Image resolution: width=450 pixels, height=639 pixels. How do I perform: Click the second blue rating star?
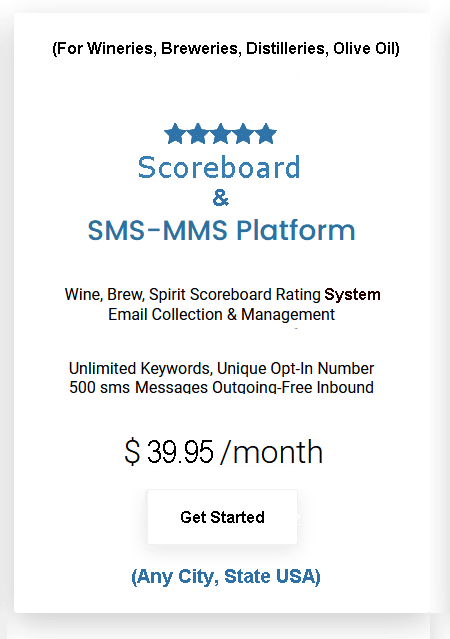coord(198,134)
